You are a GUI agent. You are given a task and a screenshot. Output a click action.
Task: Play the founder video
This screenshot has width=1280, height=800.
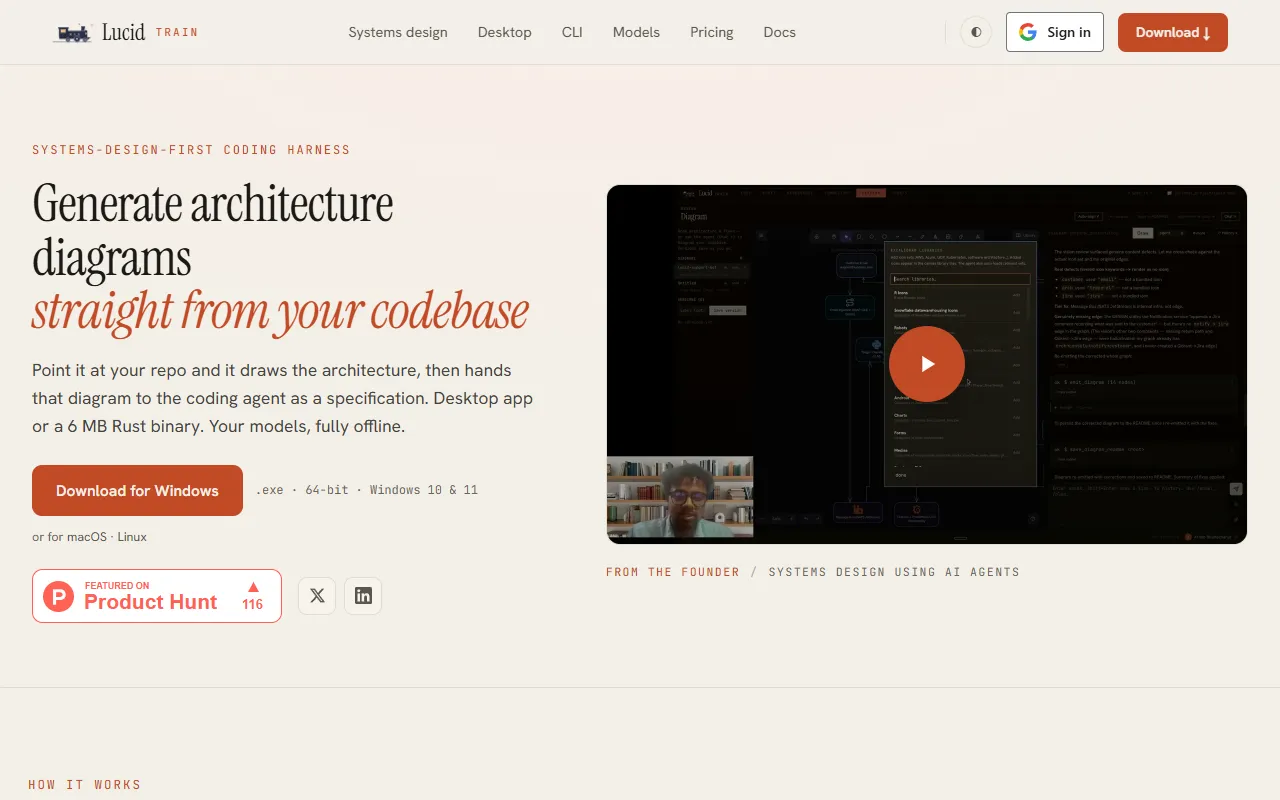point(927,364)
